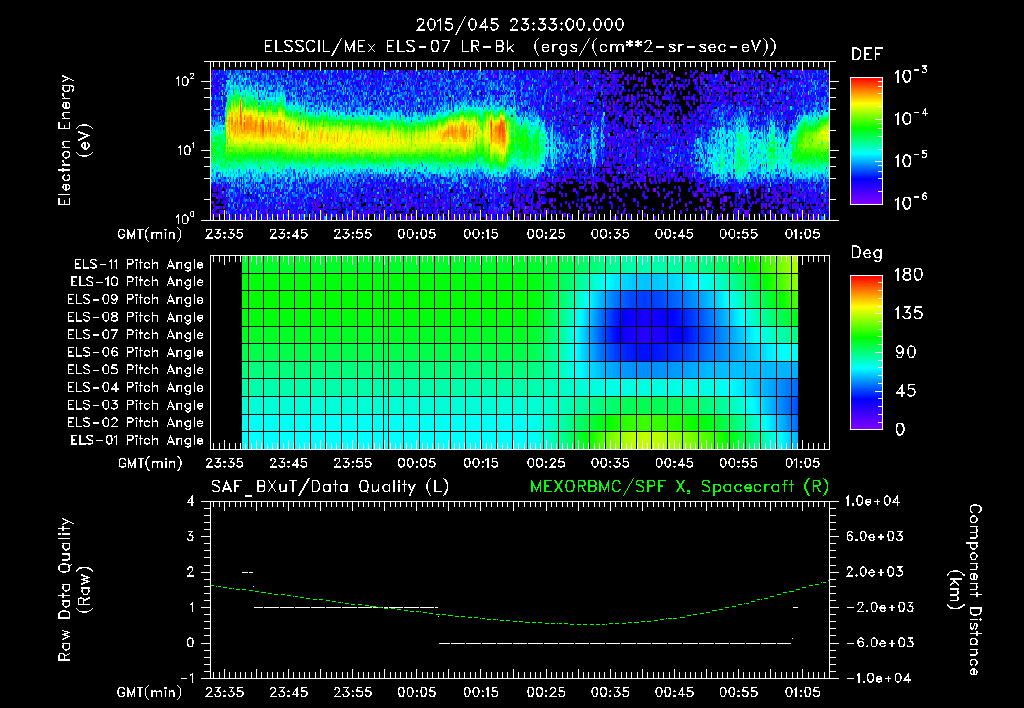The height and width of the screenshot is (708, 1024).
Task: Select the ELS-10 Pitch Angle row label
Action: [x=137, y=282]
